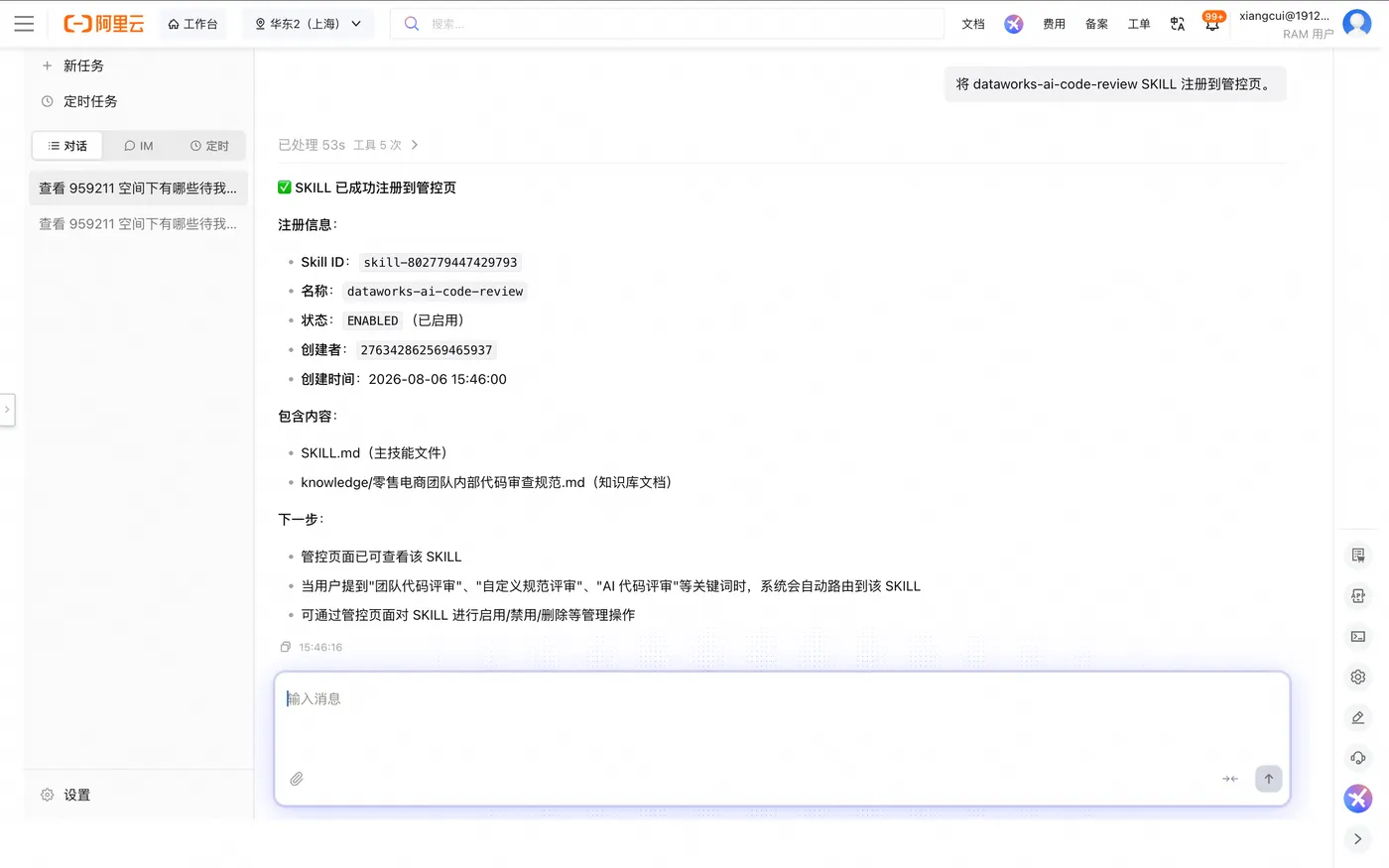The width and height of the screenshot is (1389, 868).
Task: Click the ENABLED status code
Action: pyautogui.click(x=372, y=320)
